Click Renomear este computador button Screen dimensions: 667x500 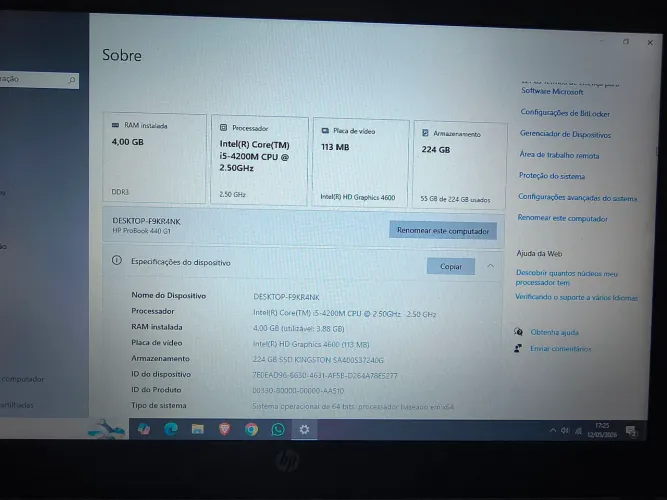443,231
